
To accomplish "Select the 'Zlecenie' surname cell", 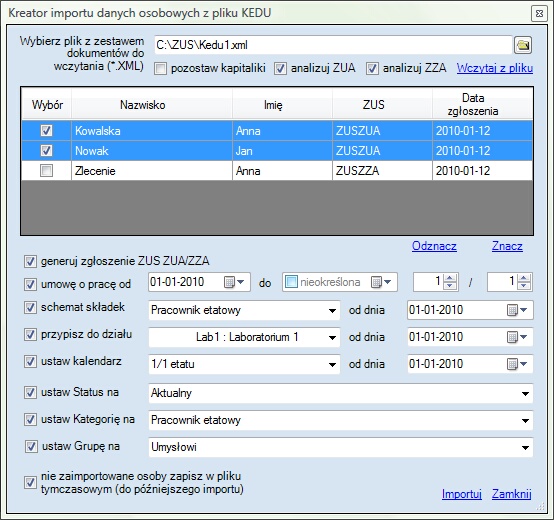I will click(152, 171).
